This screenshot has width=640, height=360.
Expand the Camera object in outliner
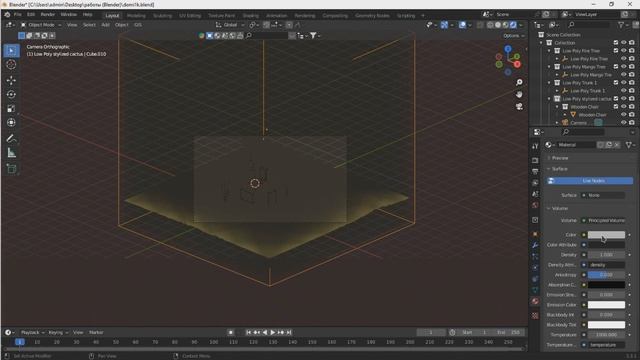(x=557, y=122)
